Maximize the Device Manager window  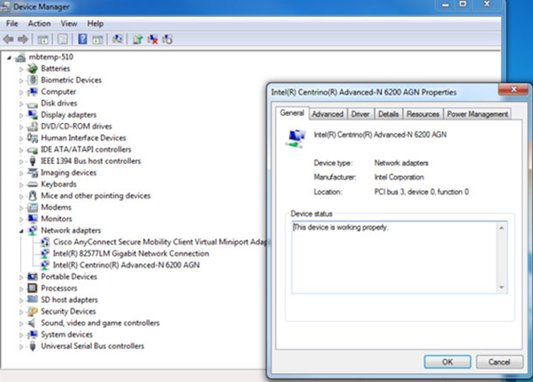(463, 4)
